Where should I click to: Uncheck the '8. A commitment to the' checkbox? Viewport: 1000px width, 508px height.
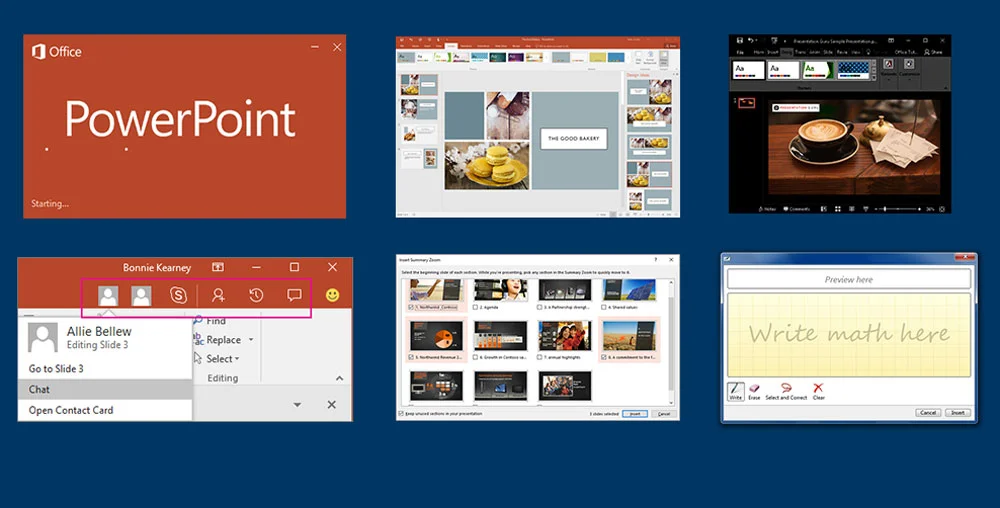pyautogui.click(x=603, y=357)
